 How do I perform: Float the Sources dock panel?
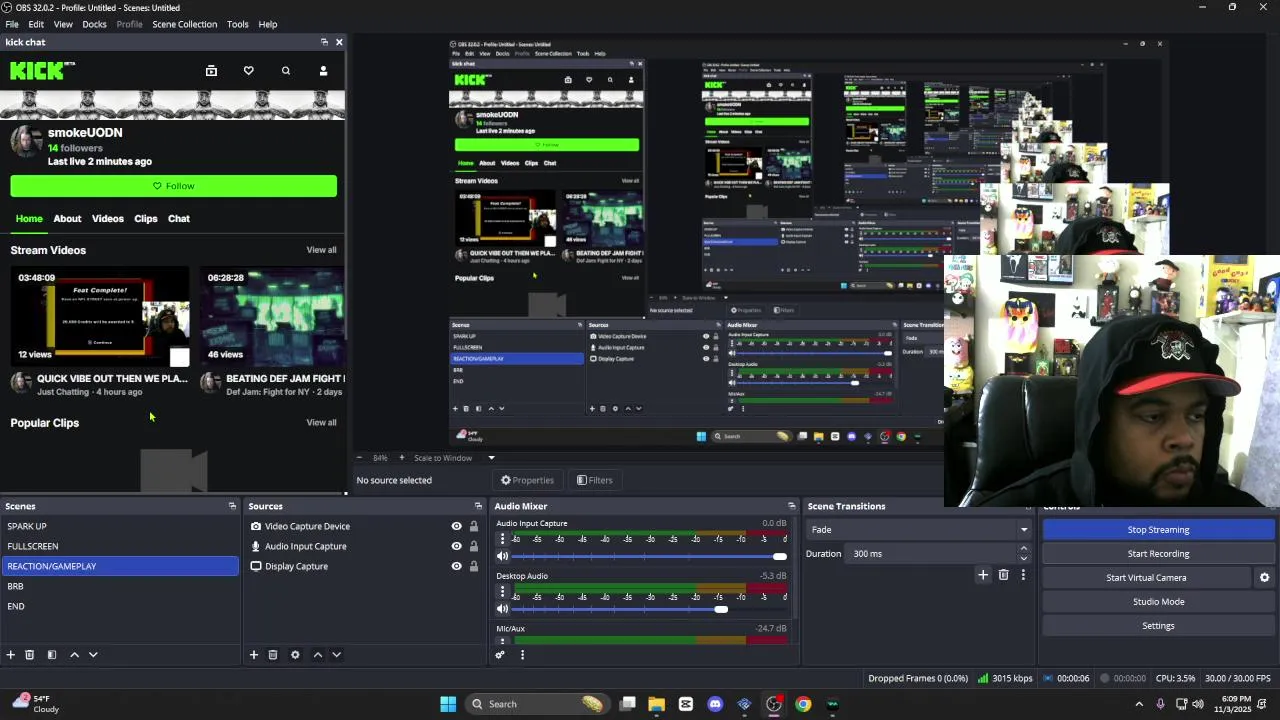[x=478, y=506]
